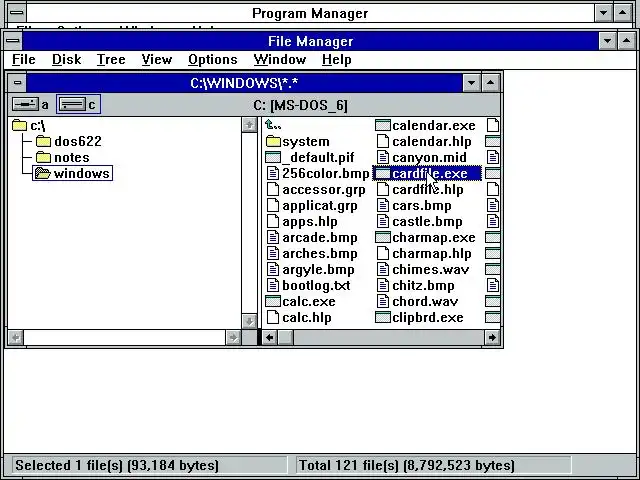
Task: Open the Options menu
Action: pos(212,60)
